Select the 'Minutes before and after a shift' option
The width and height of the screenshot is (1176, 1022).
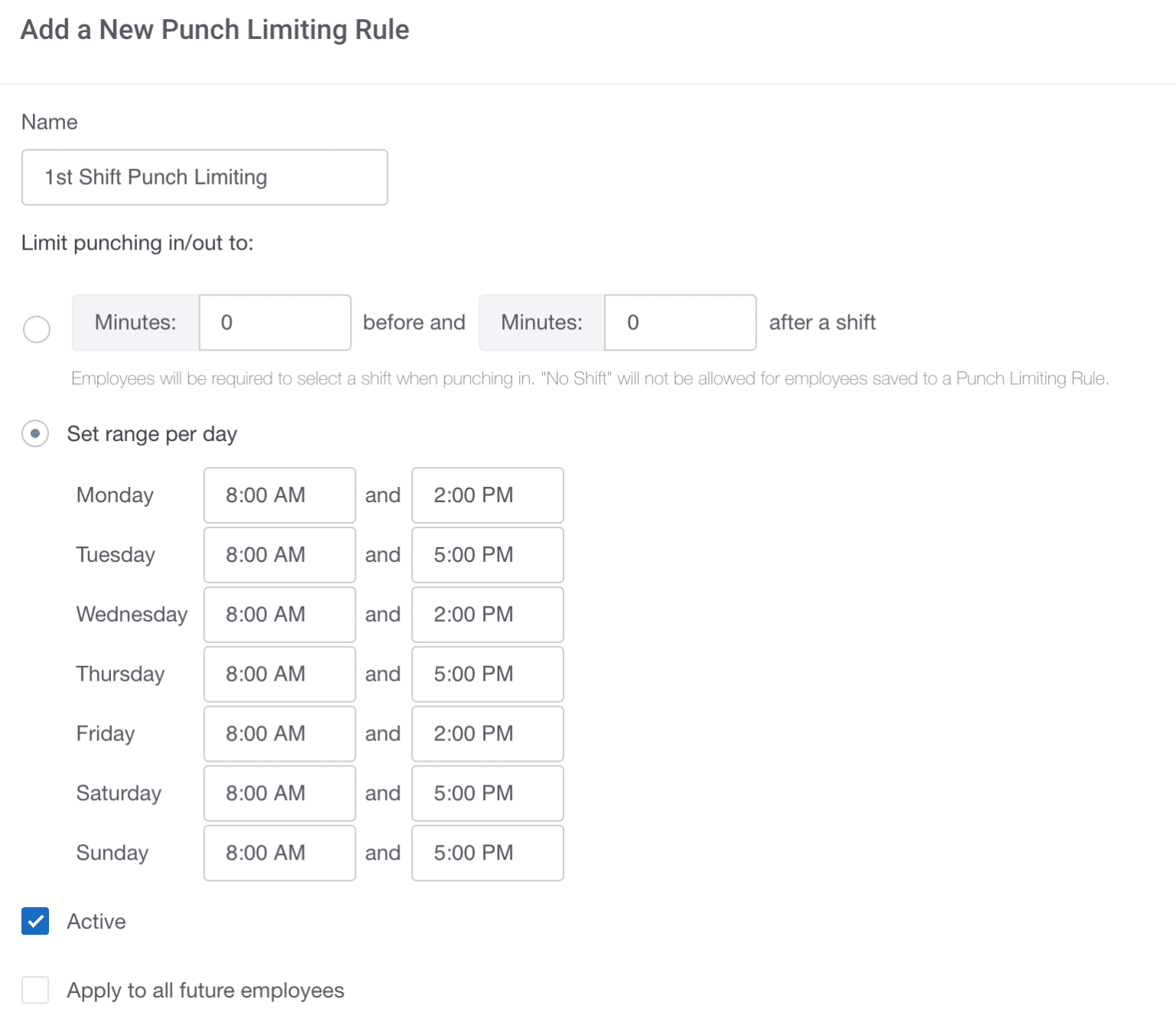(x=36, y=328)
